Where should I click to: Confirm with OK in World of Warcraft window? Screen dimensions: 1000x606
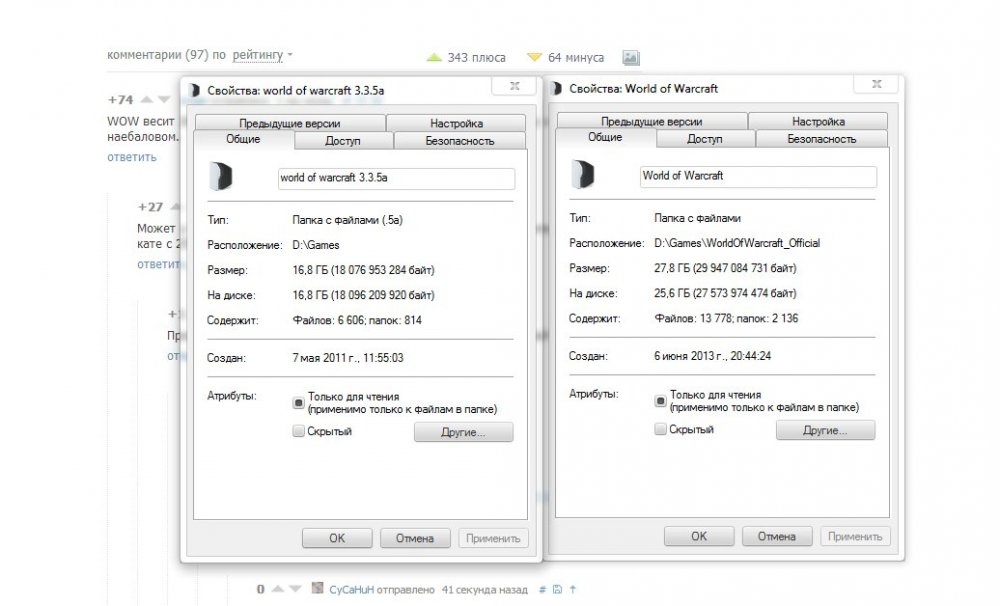point(699,536)
